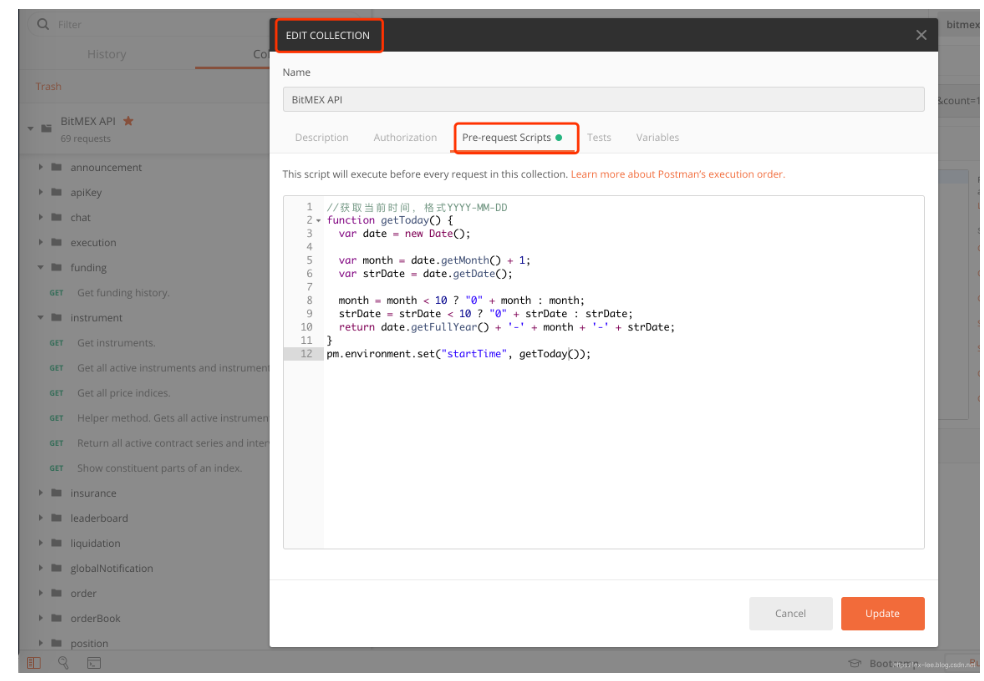Screen dimensions: 984x681
Task: Click the liquidation folder icon
Action: [x=56, y=543]
